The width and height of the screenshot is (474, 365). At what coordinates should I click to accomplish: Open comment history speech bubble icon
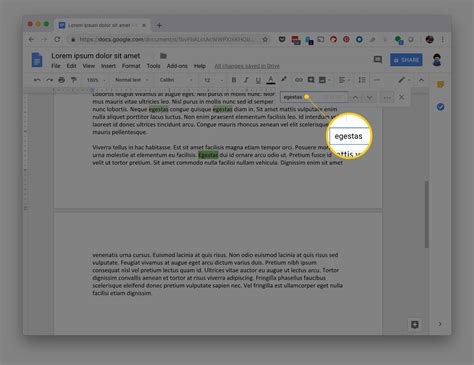[377, 60]
